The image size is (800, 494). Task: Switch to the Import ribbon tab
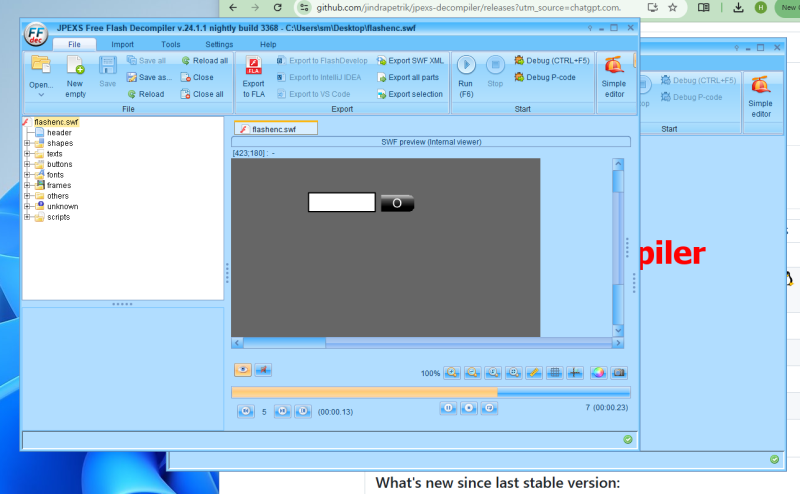pyautogui.click(x=122, y=44)
